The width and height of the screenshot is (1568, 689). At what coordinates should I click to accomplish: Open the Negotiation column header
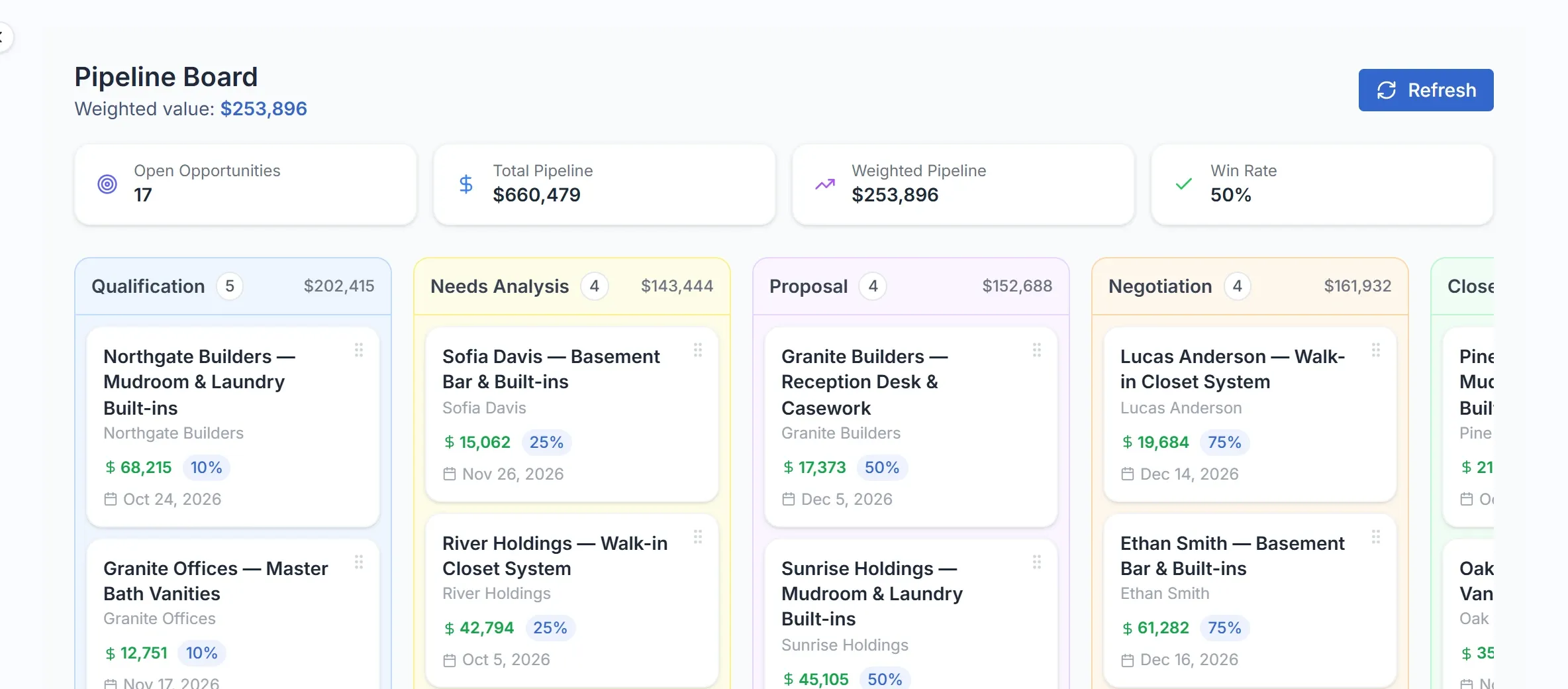[1250, 286]
